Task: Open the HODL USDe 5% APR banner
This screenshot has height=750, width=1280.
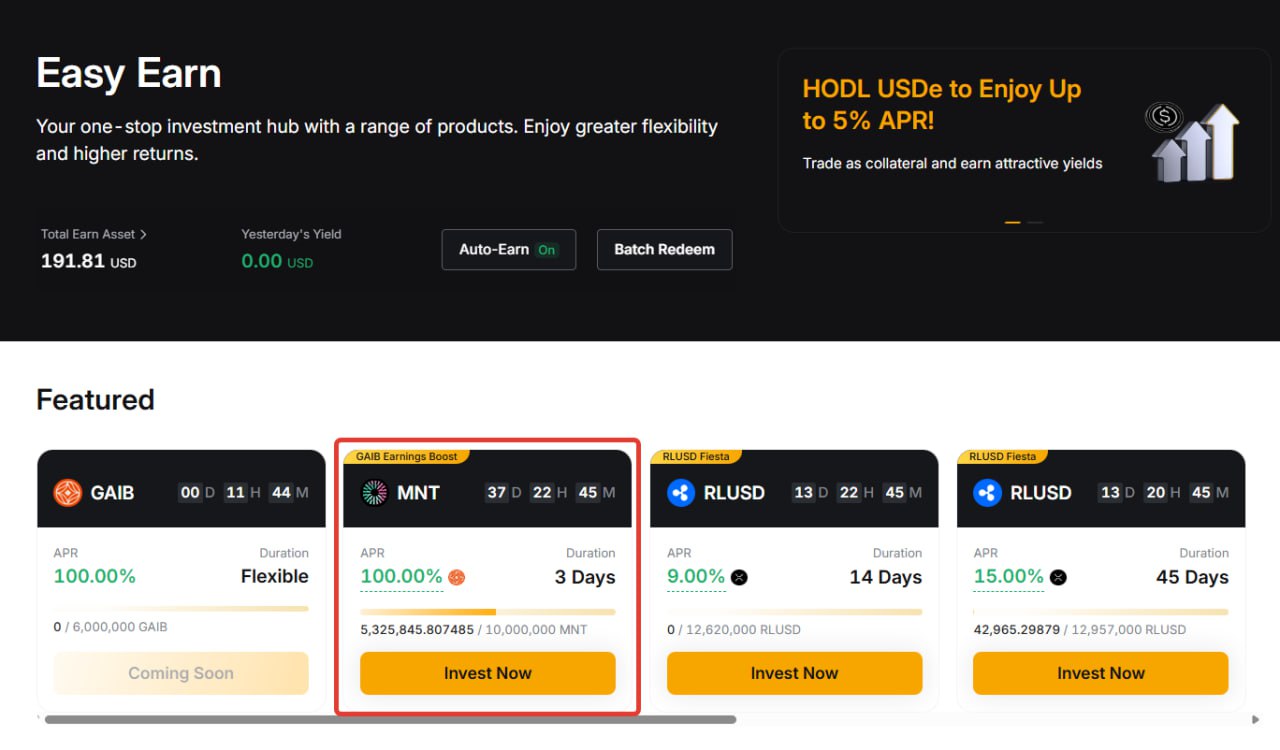Action: tap(941, 105)
